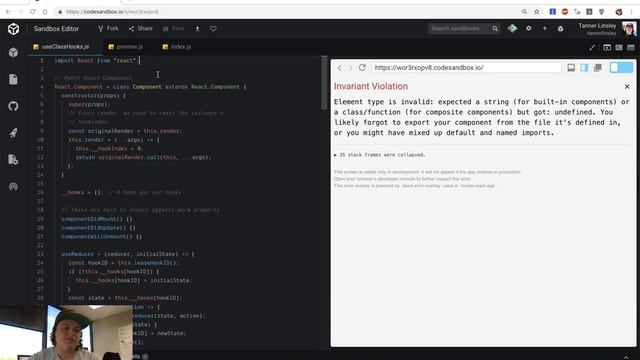Click the green diamond patron icon

click(x=512, y=29)
